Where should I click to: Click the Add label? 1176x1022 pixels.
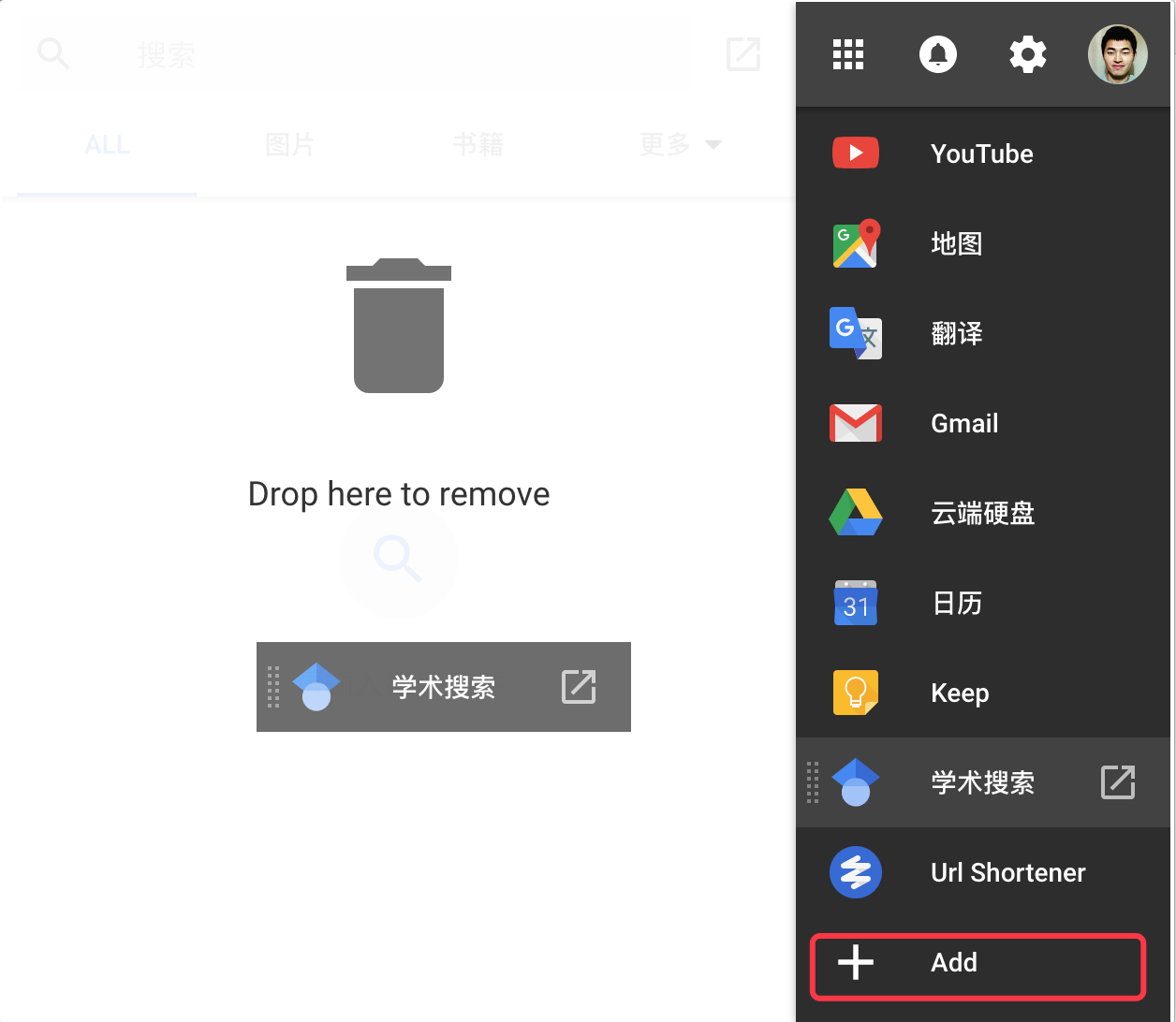click(x=954, y=962)
